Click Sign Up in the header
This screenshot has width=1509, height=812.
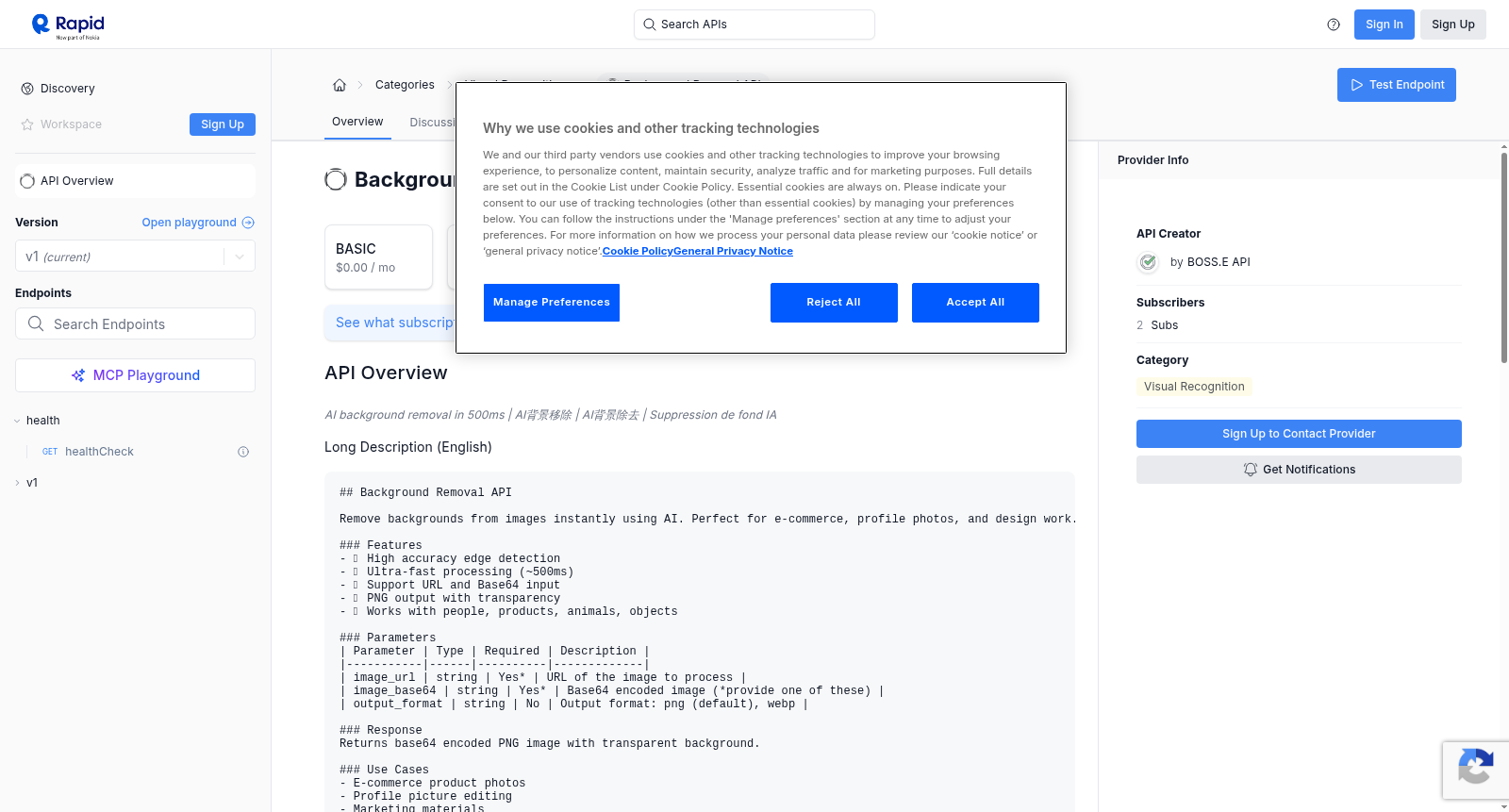(1453, 25)
